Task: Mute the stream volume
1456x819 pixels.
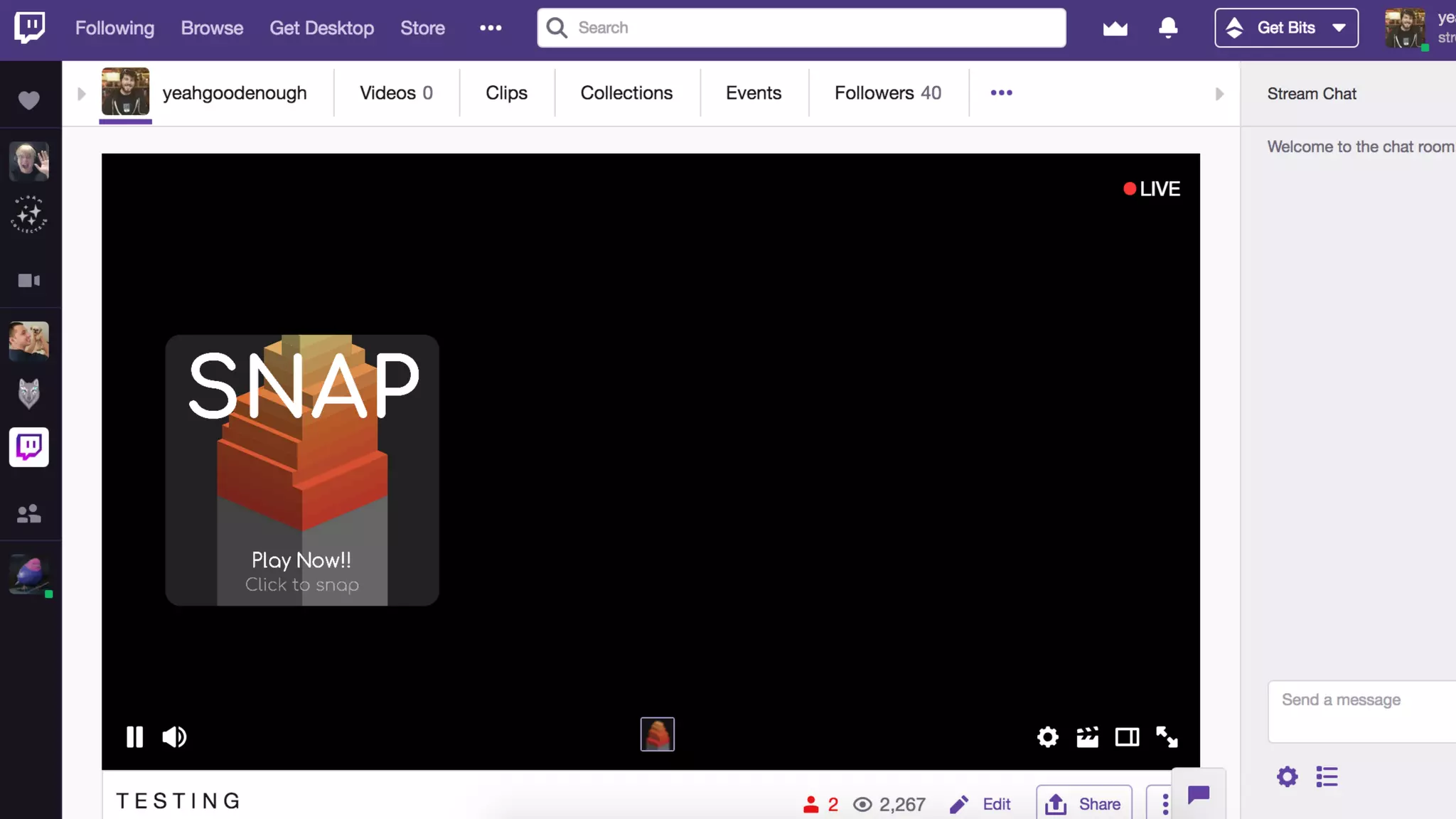Action: (x=174, y=737)
